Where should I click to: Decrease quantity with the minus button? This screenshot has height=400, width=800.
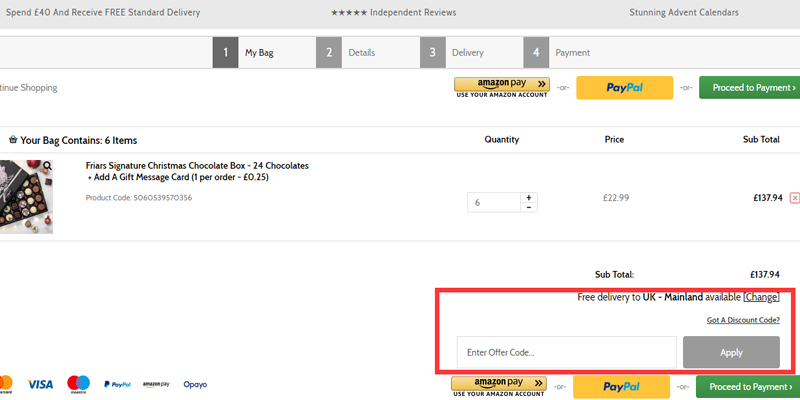point(529,207)
